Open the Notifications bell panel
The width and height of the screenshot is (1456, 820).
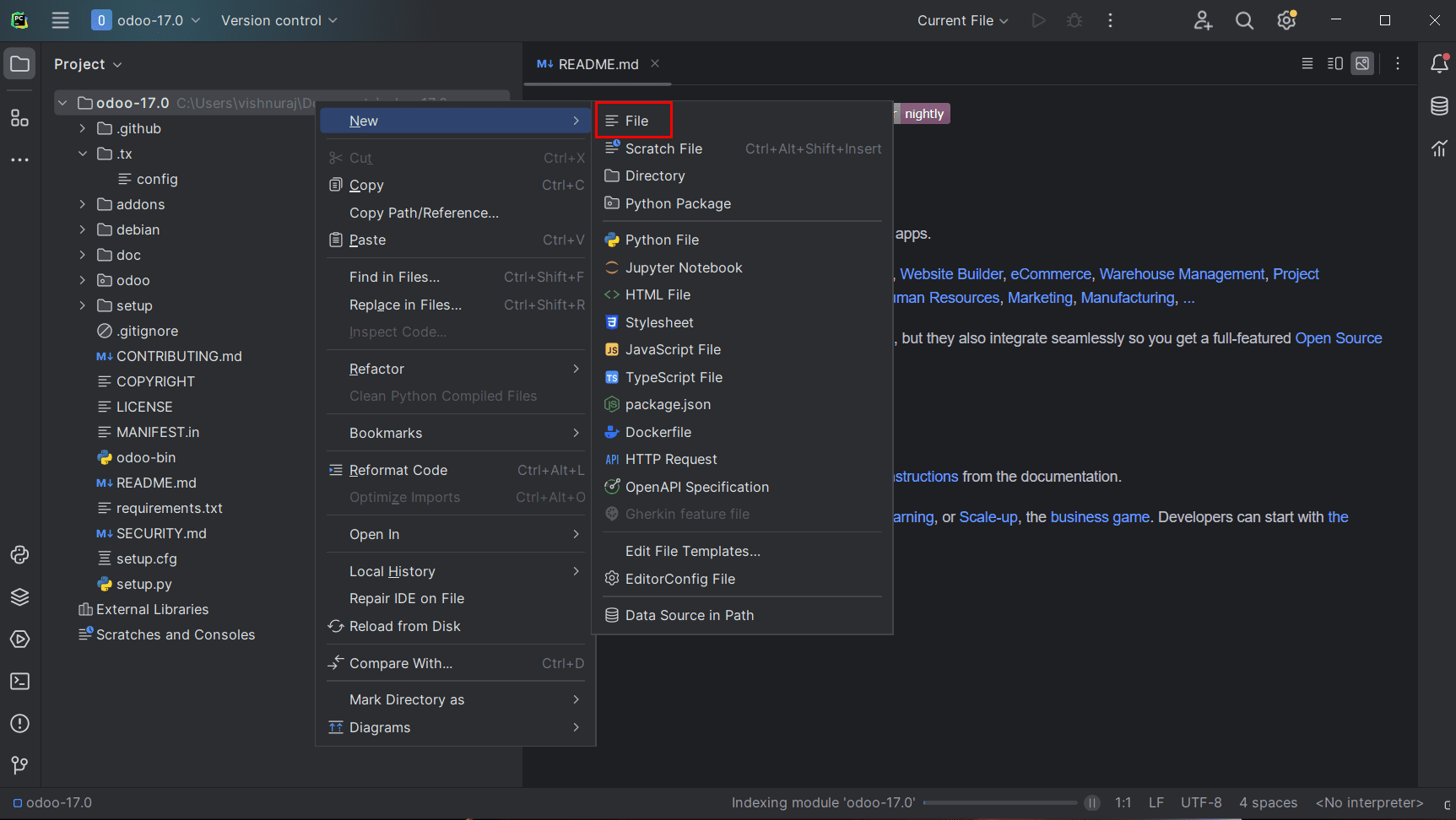tap(1440, 63)
